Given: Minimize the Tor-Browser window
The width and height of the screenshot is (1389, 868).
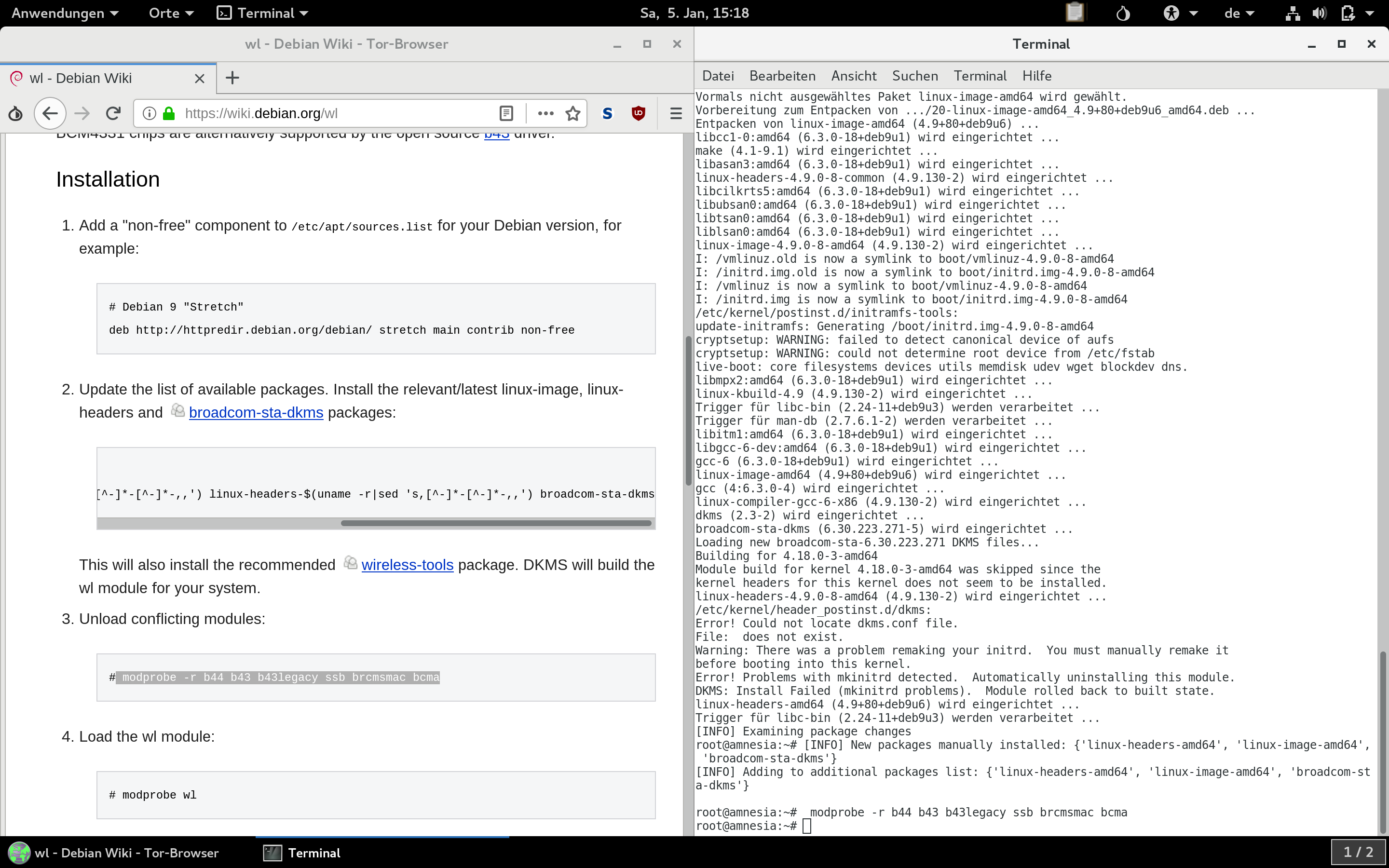Looking at the screenshot, I should click(x=617, y=44).
